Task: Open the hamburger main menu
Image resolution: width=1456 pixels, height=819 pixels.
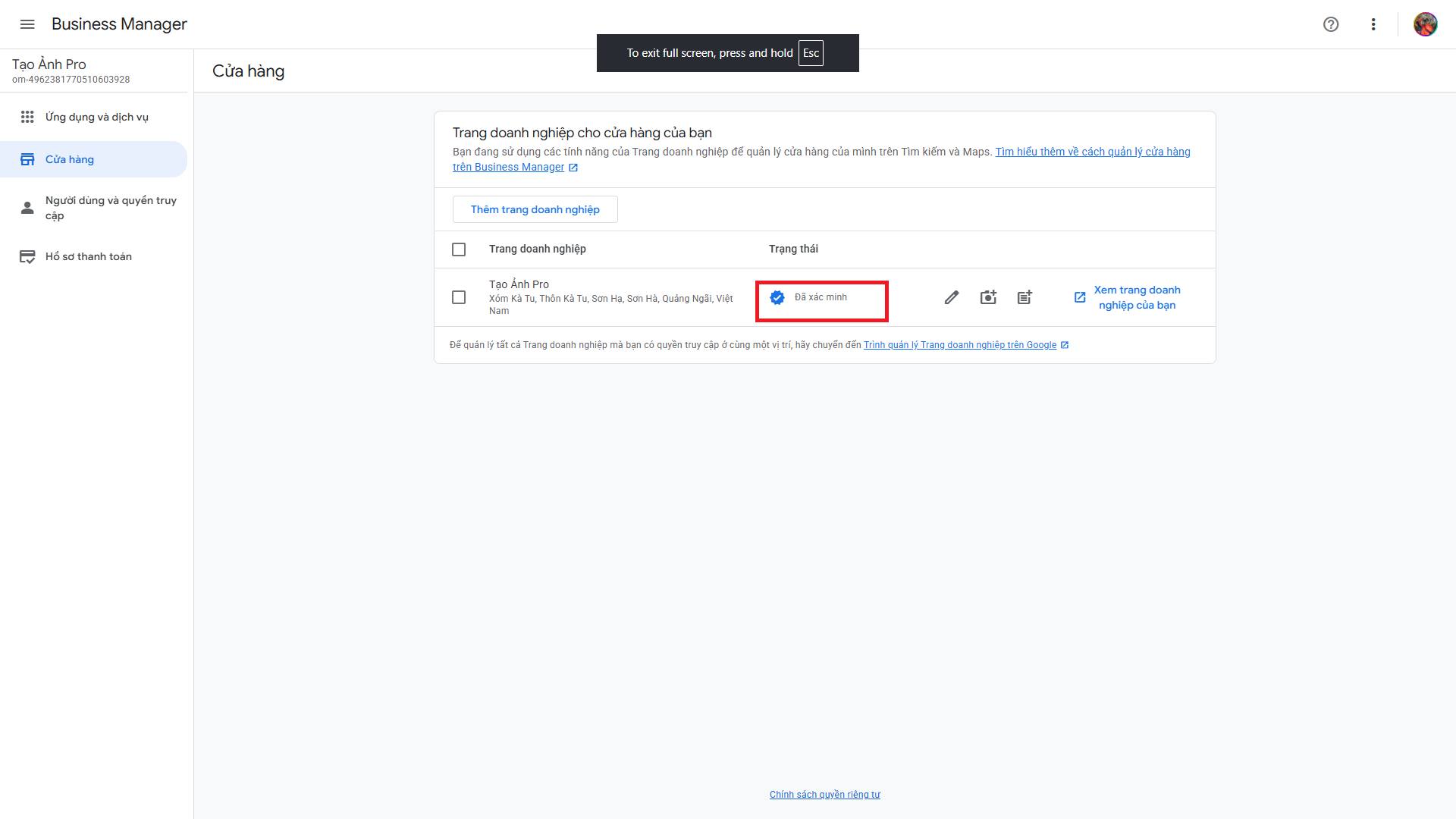Action: pos(27,24)
